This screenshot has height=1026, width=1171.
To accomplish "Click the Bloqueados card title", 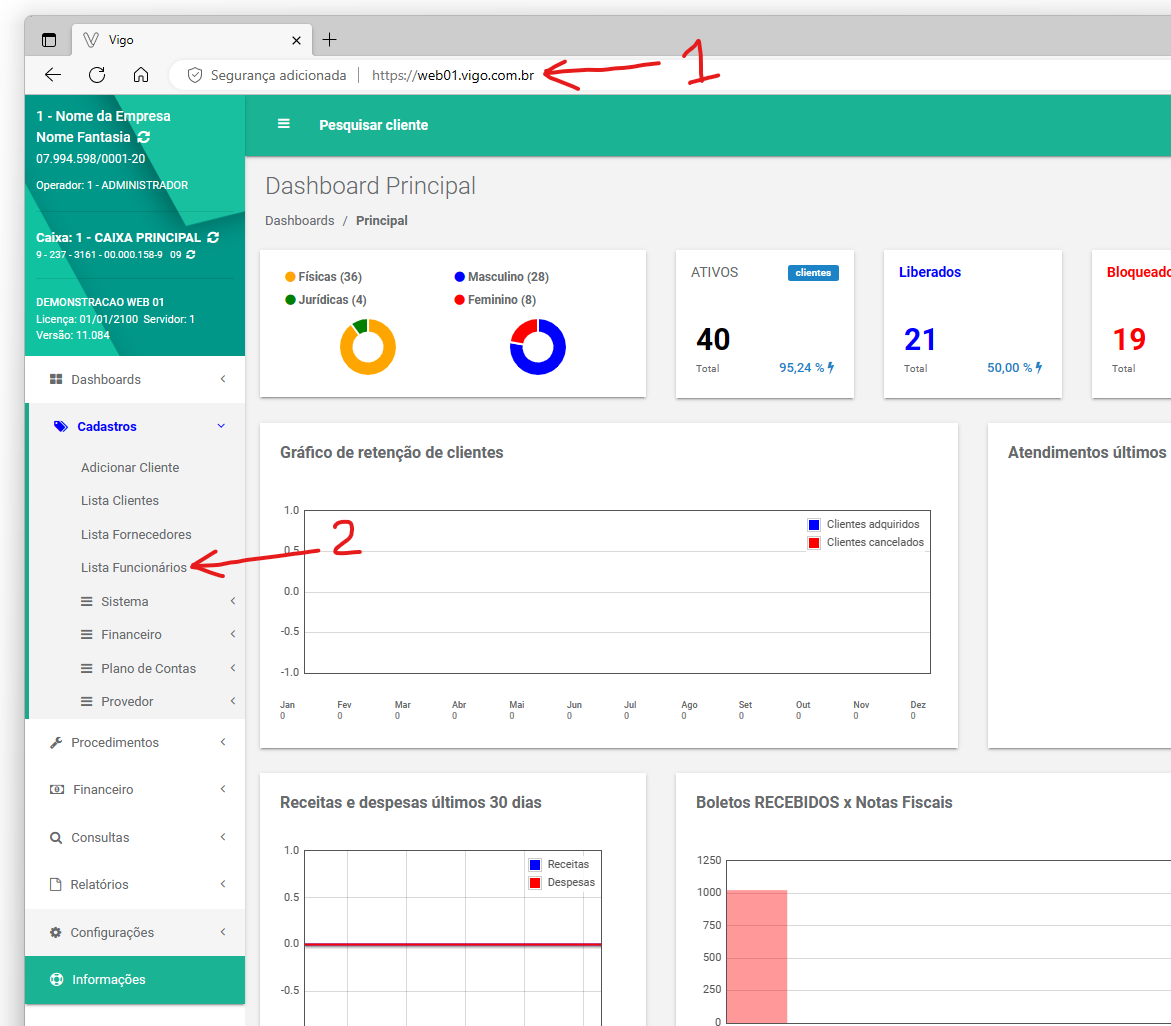I will 1138,272.
